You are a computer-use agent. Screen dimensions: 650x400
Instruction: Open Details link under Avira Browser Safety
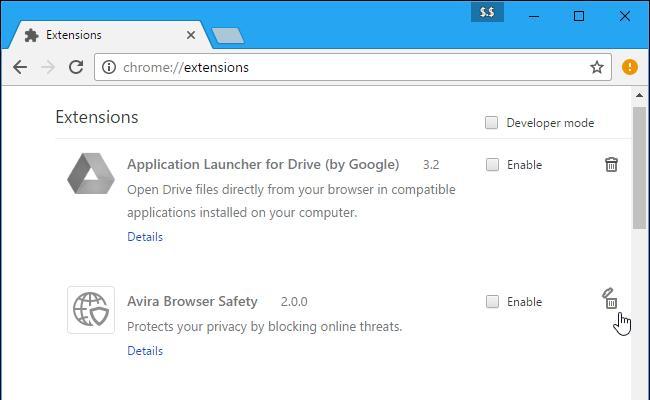145,351
